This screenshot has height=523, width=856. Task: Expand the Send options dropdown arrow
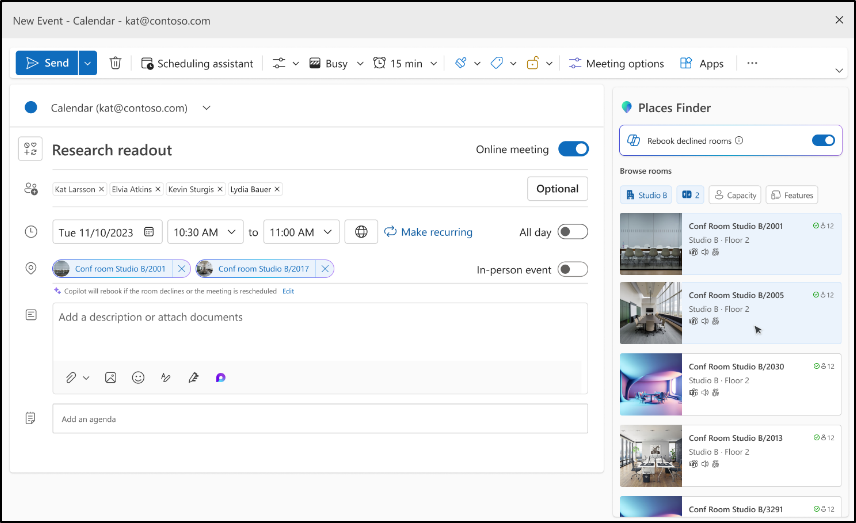pos(88,63)
